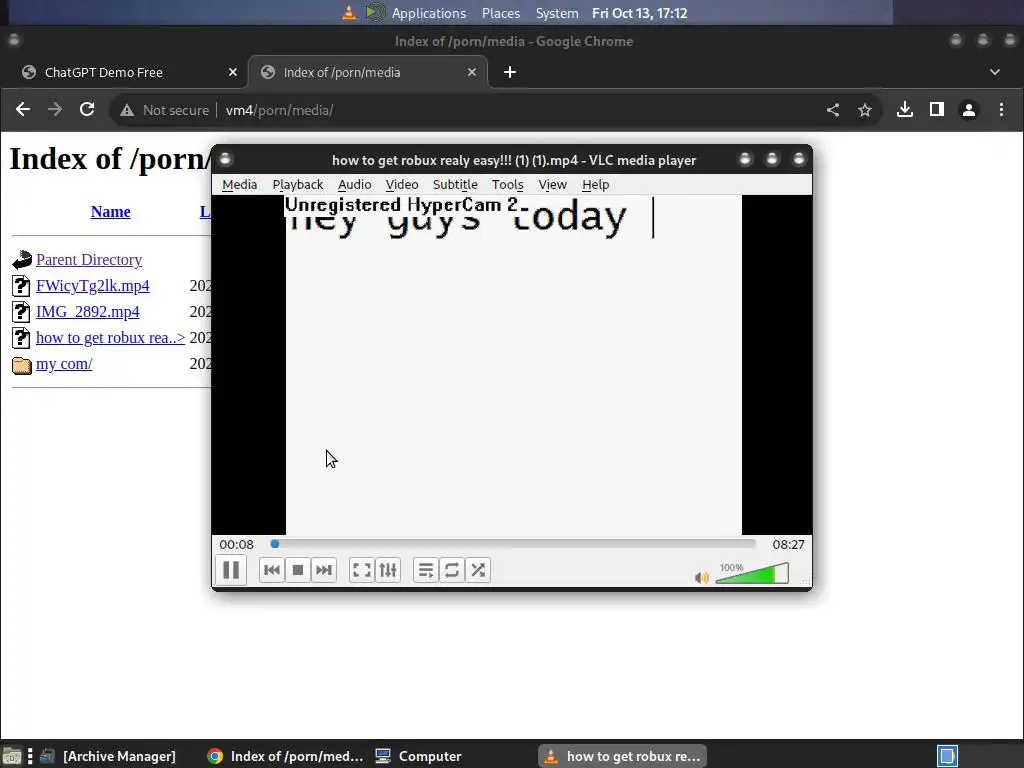Switch to Chrome window in taskbar
The width and height of the screenshot is (1024, 768).
coord(285,756)
